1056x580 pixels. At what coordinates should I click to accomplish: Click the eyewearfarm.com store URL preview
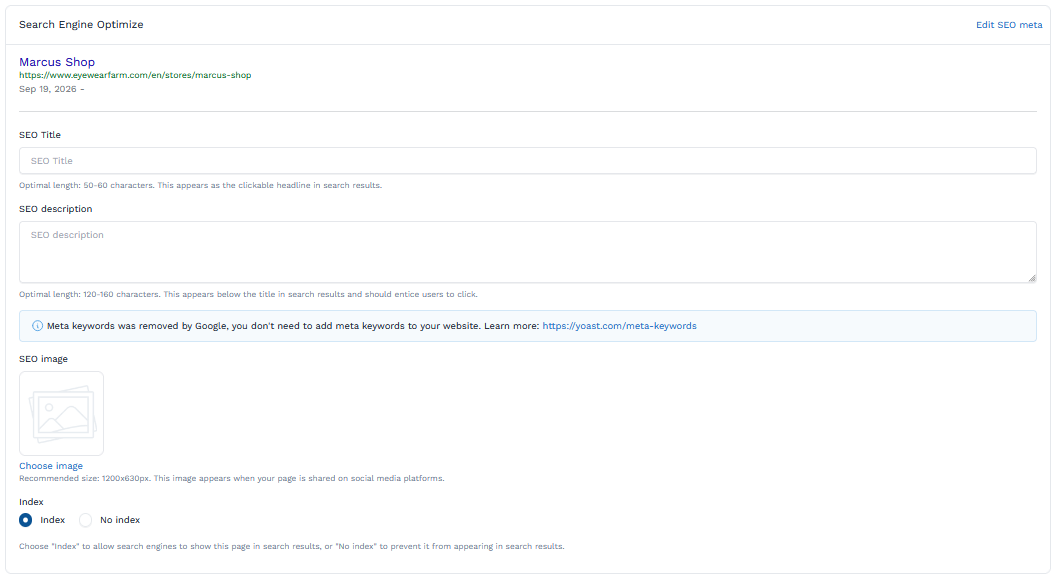(x=135, y=75)
